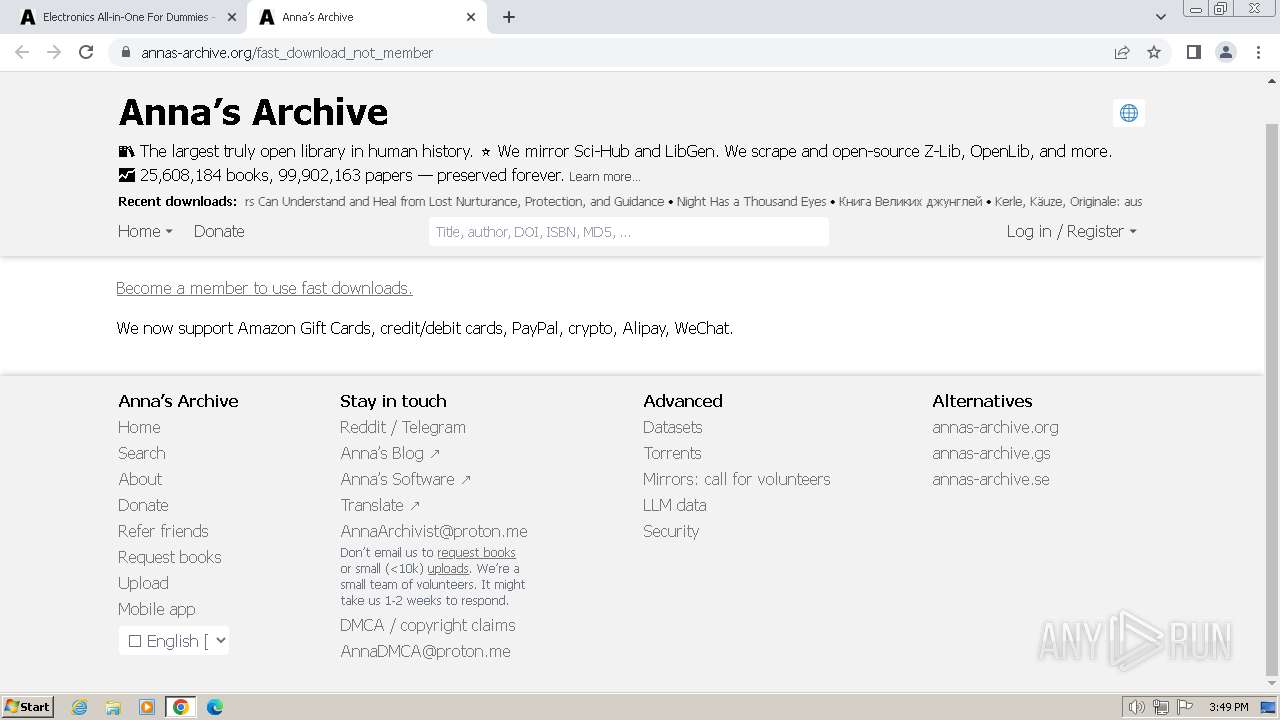
Task: Click the volume speaker tray icon
Action: (1137, 707)
